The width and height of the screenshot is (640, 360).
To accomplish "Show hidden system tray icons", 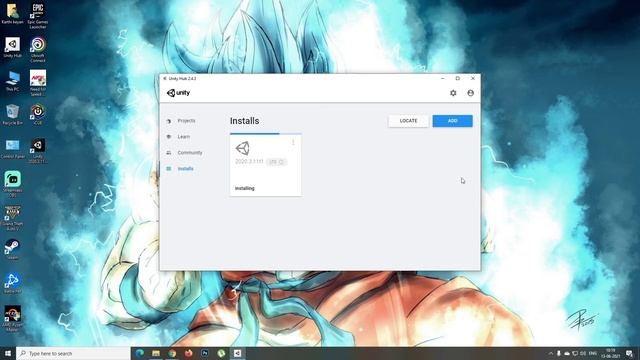I will pyautogui.click(x=551, y=353).
